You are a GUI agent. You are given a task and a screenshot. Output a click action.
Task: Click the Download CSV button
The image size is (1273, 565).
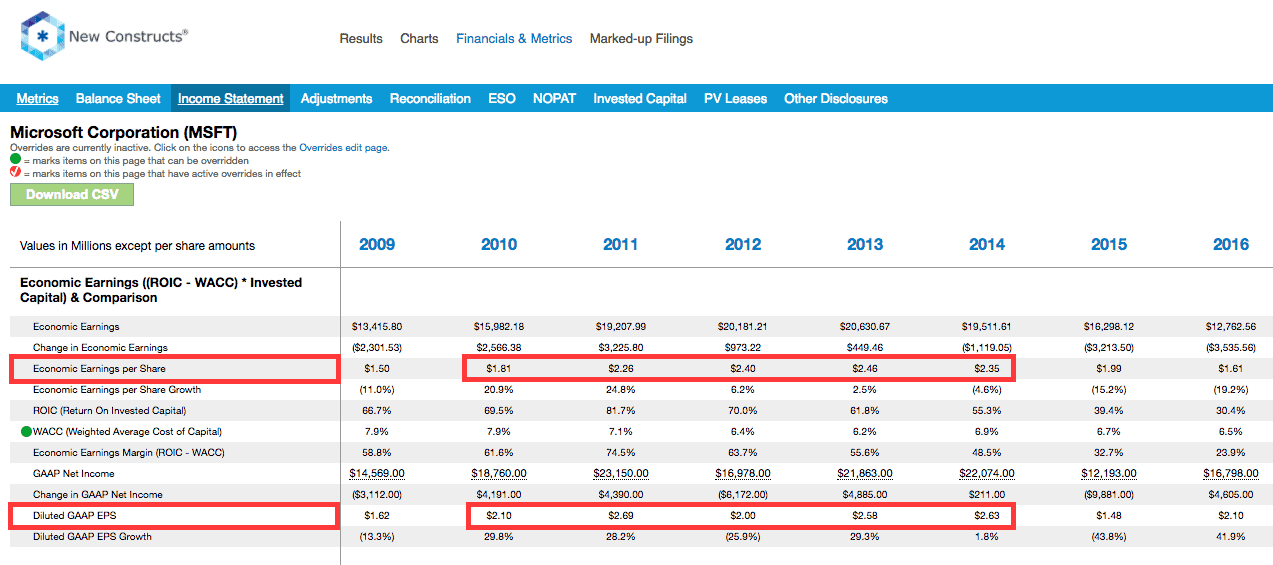pyautogui.click(x=72, y=194)
